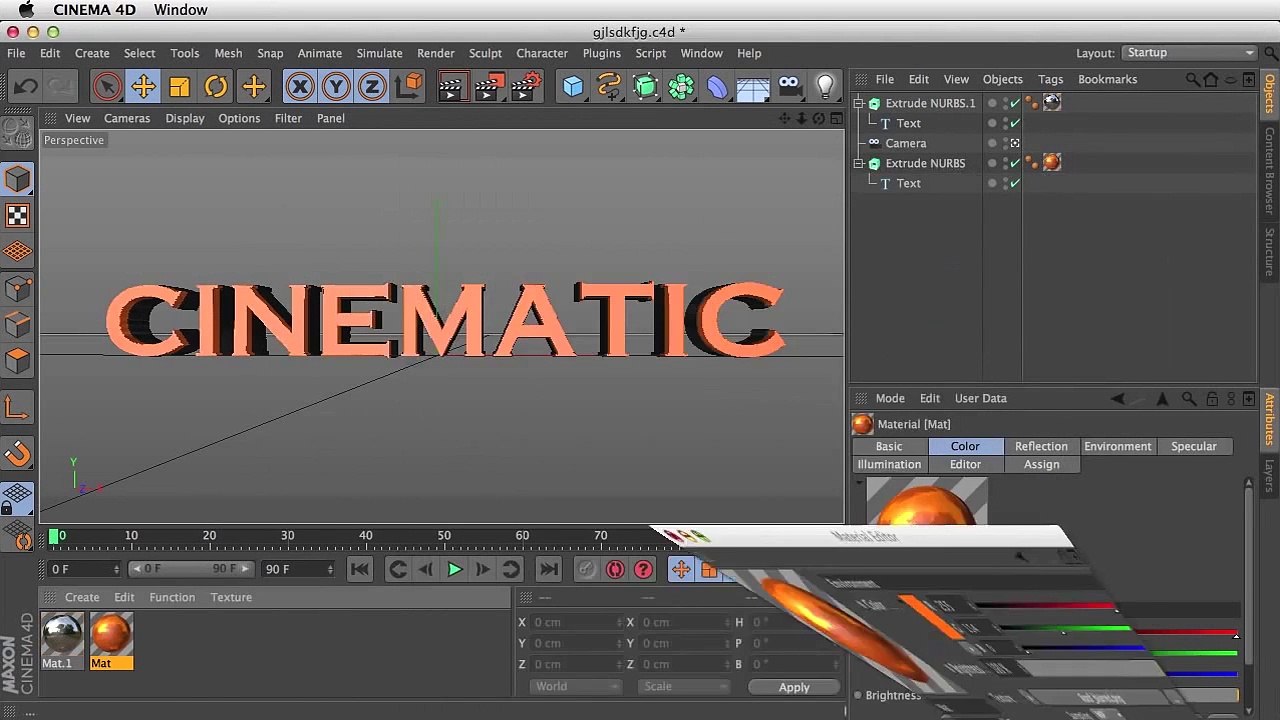Add a Light object

(x=825, y=87)
